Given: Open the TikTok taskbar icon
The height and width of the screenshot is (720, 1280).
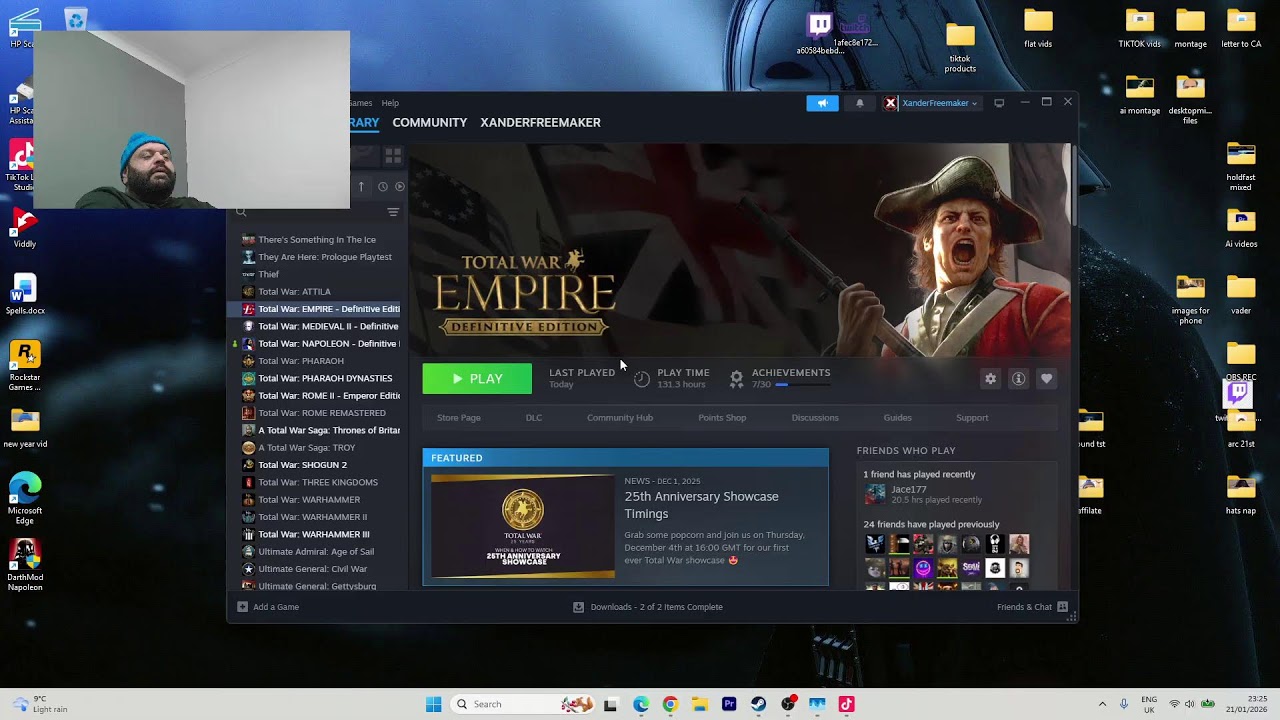Looking at the screenshot, I should tap(846, 704).
